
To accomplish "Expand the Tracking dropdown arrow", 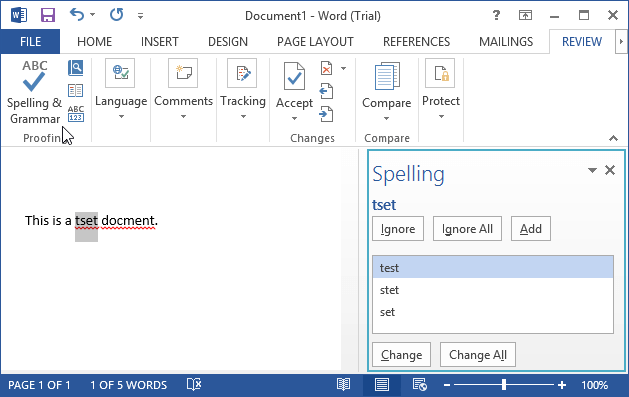I will pos(243,117).
